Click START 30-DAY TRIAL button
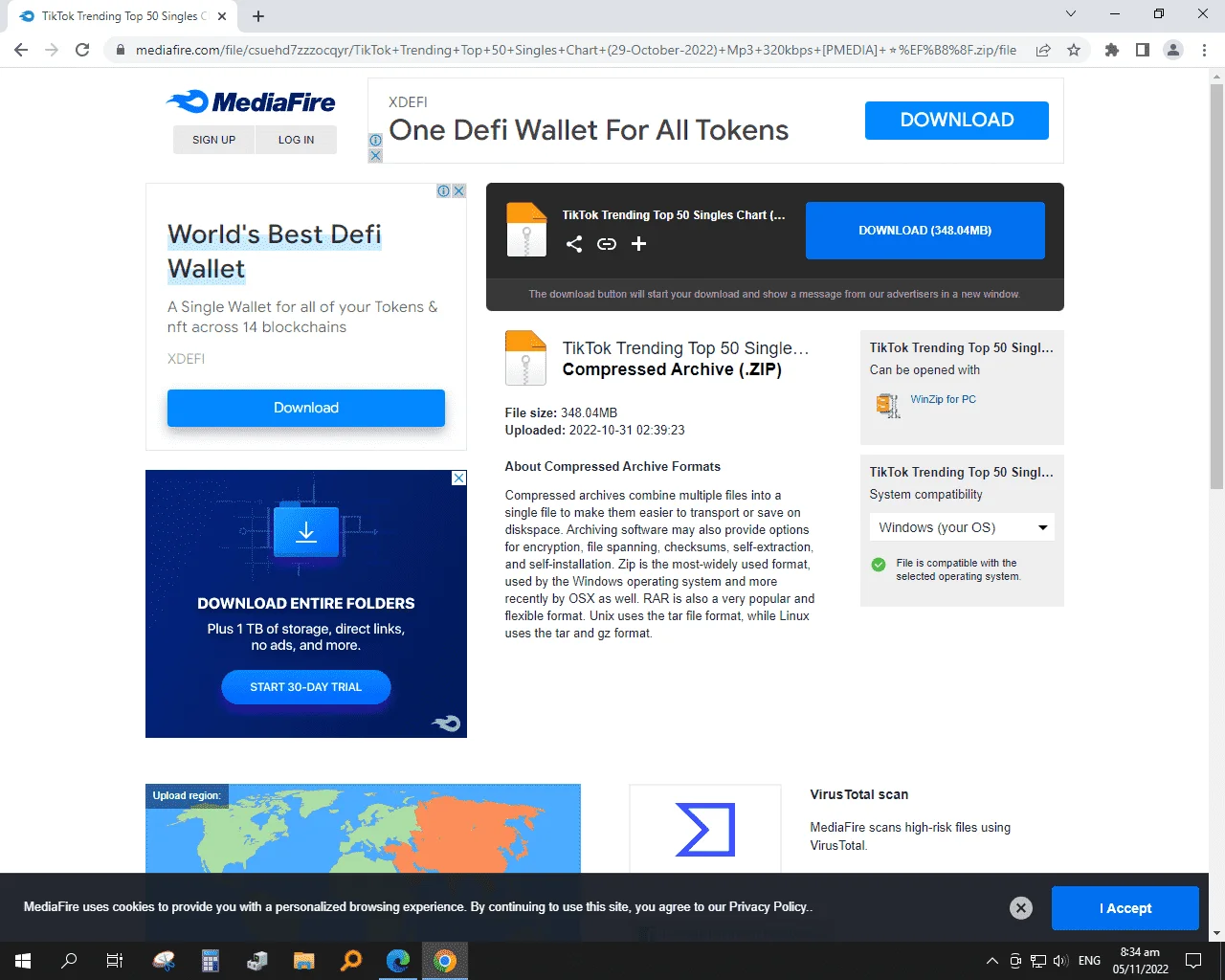This screenshot has height=980, width=1225. (306, 687)
